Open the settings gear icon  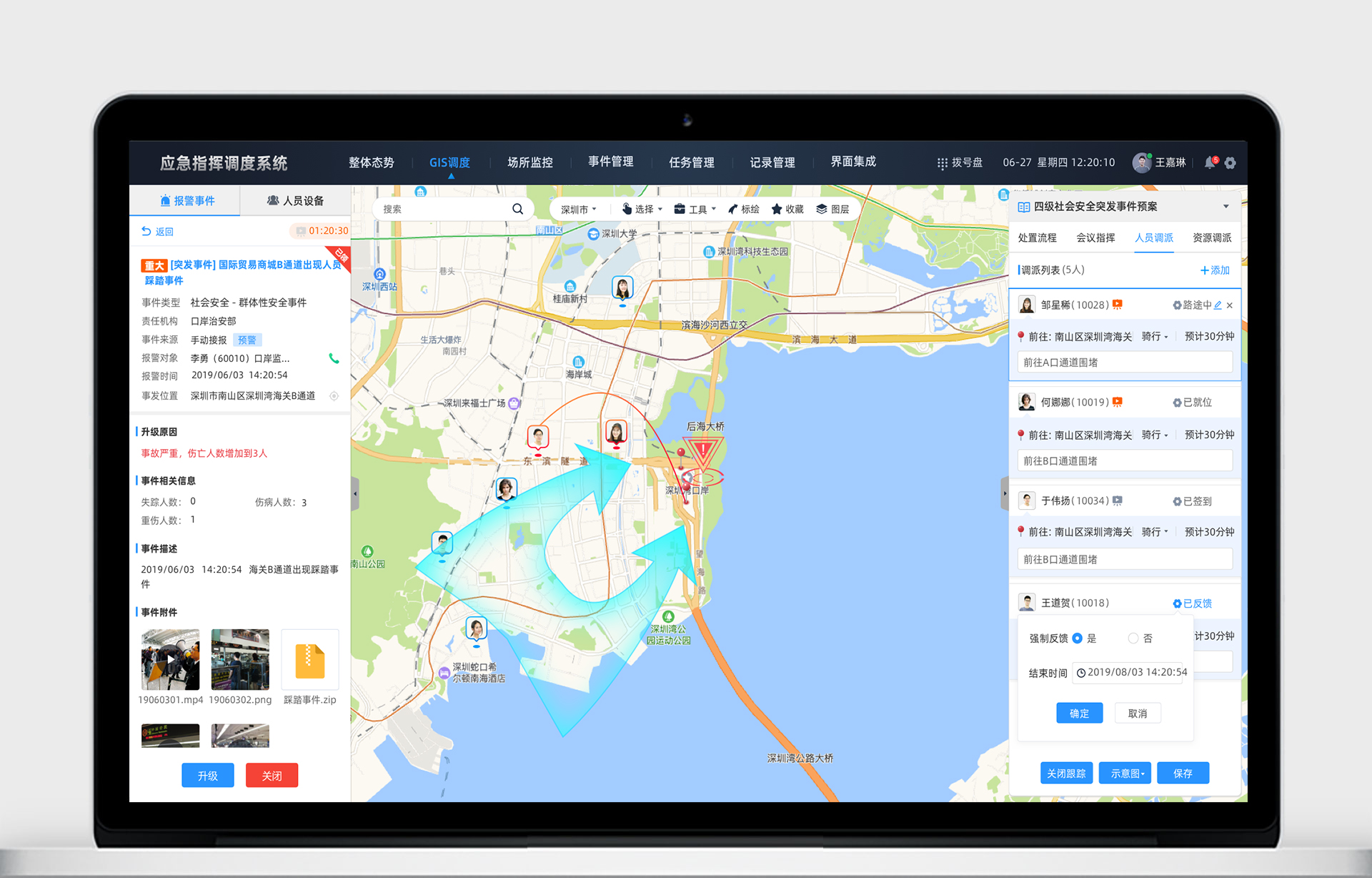(x=1231, y=163)
